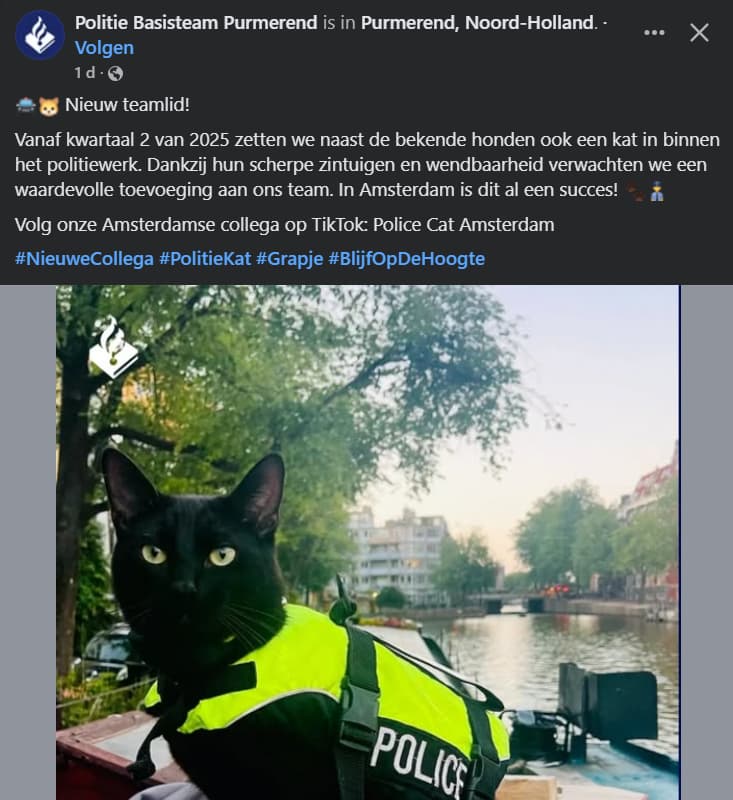Viewport: 733px width, 800px height.
Task: Click the police car emoji icon
Action: coord(26,105)
